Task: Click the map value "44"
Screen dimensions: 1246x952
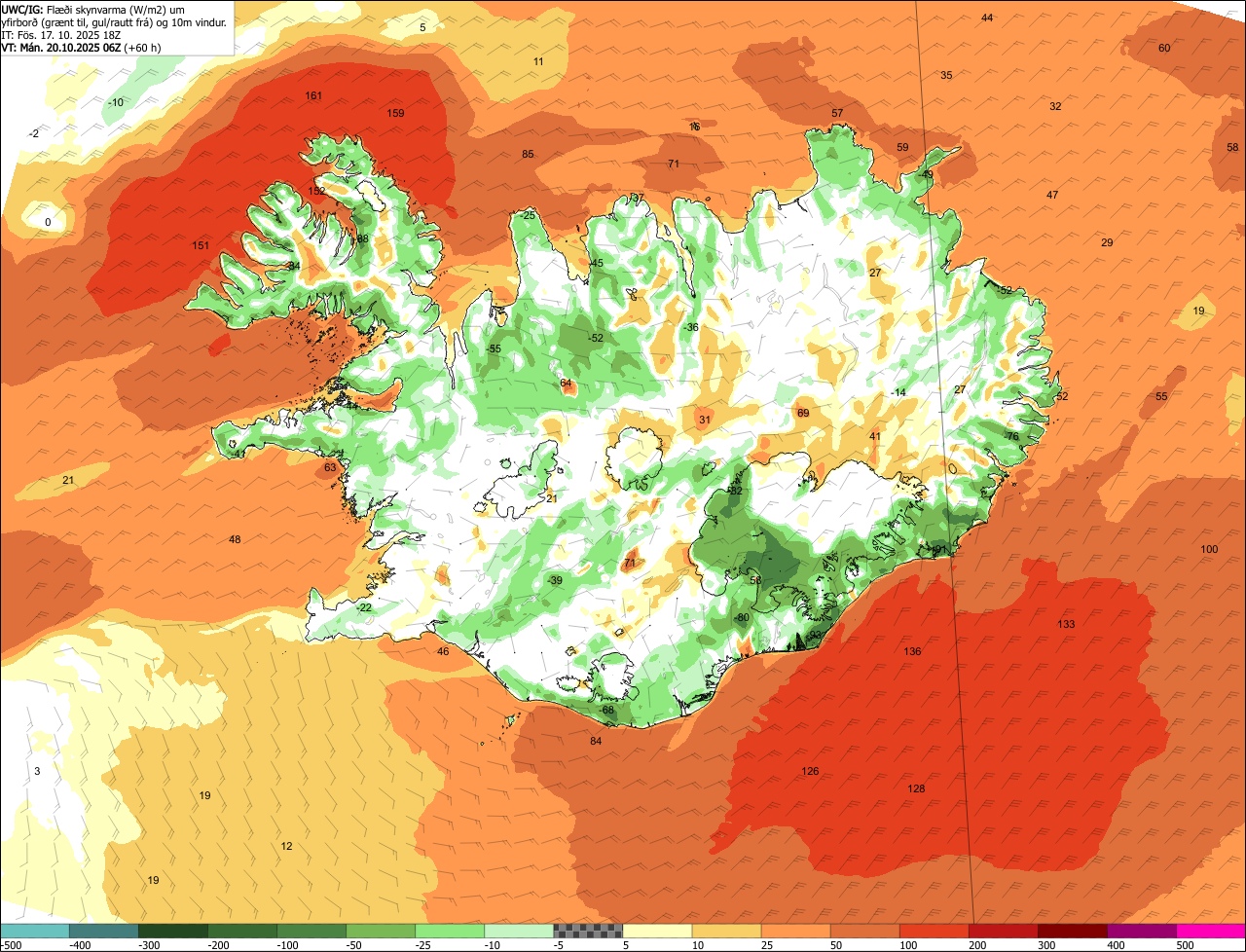Action: click(x=987, y=18)
